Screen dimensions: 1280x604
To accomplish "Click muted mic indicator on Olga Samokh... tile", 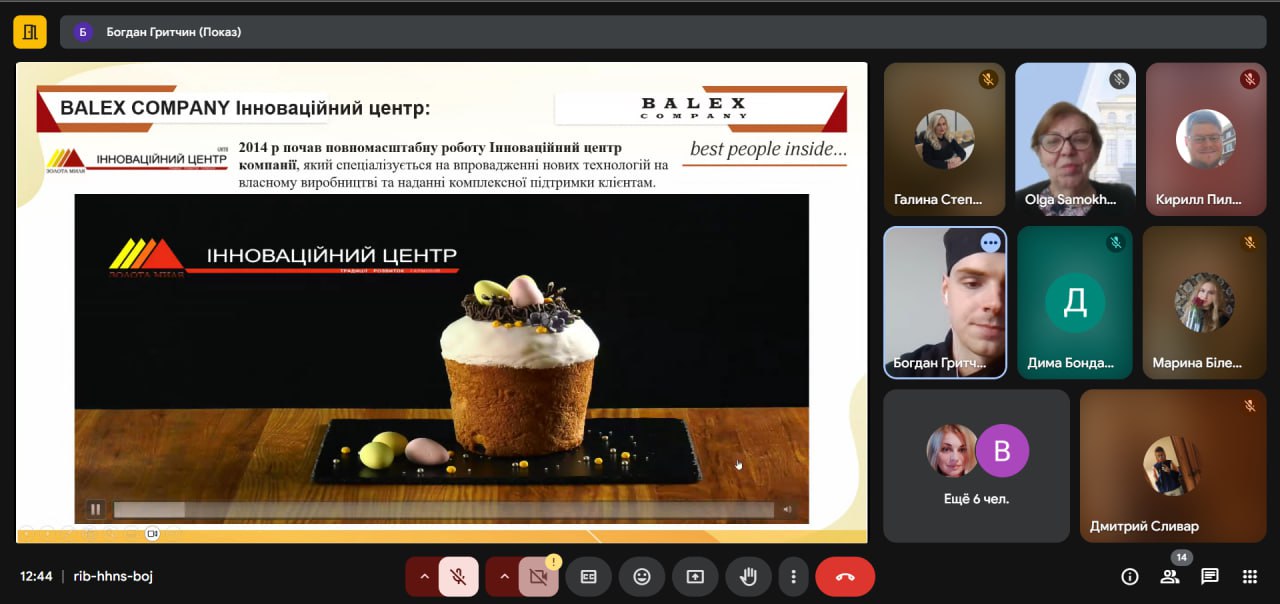I will point(1119,79).
